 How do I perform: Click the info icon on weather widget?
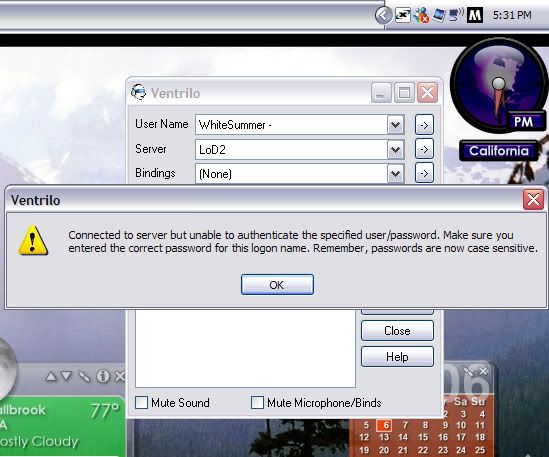point(103,376)
